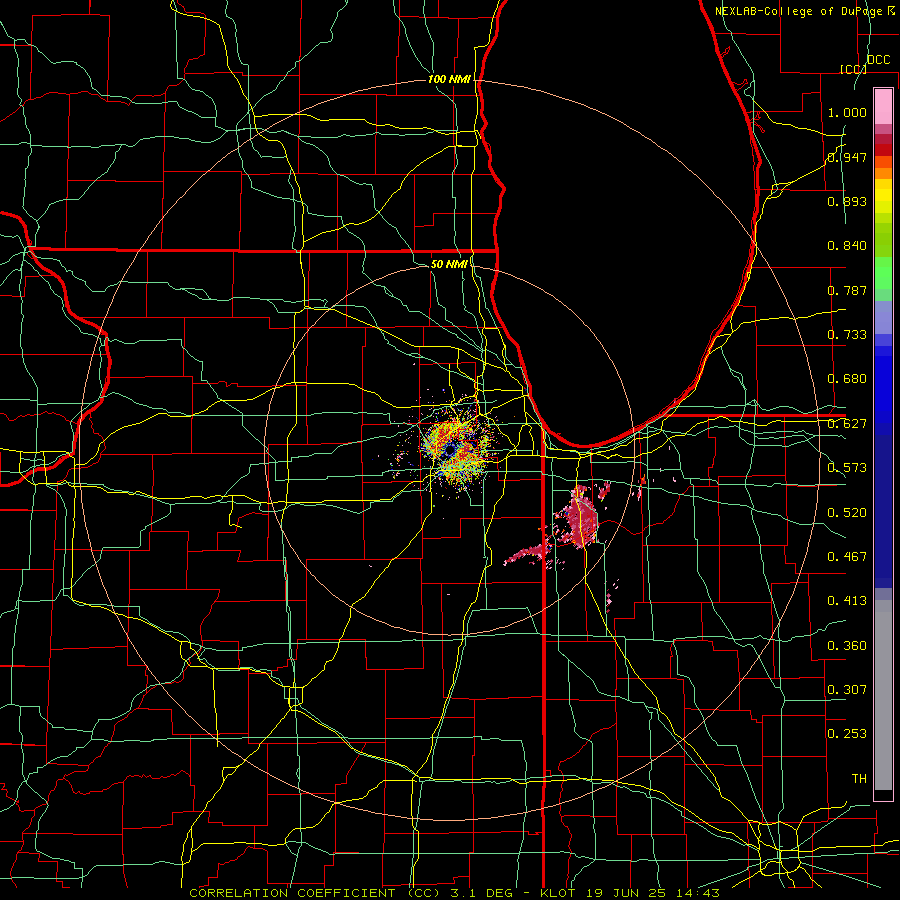Click the 0.413 scale value
This screenshot has height=900, width=900.
[847, 601]
